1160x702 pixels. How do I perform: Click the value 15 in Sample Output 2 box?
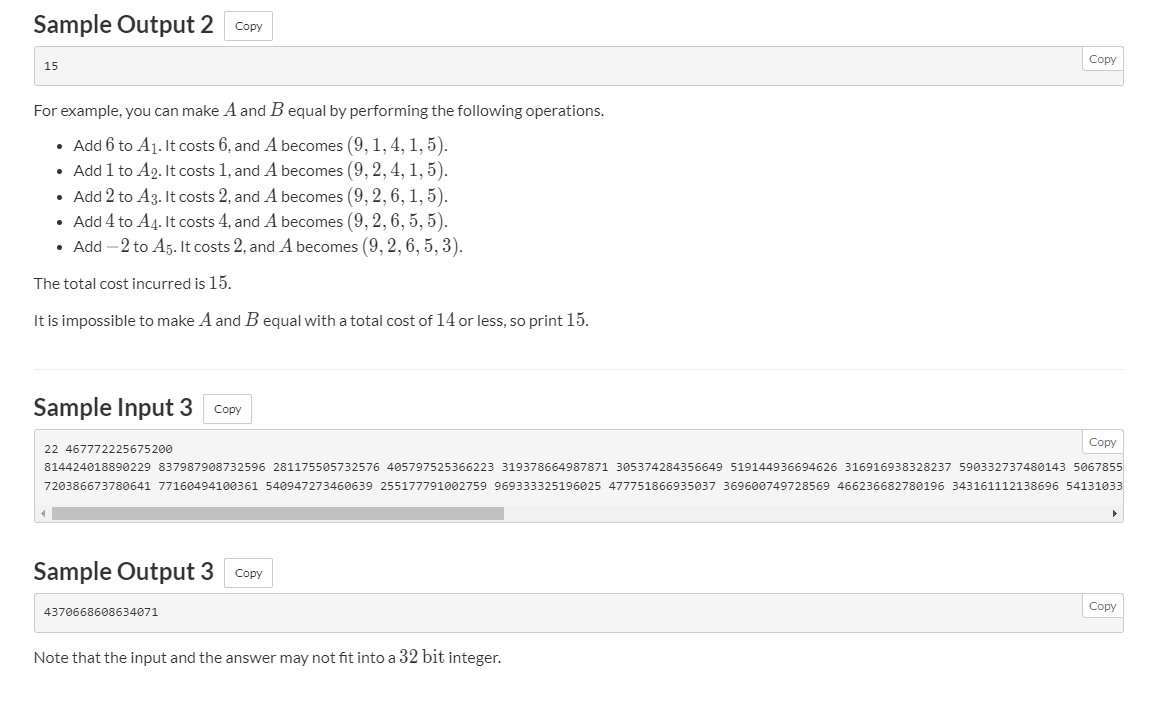tap(51, 66)
